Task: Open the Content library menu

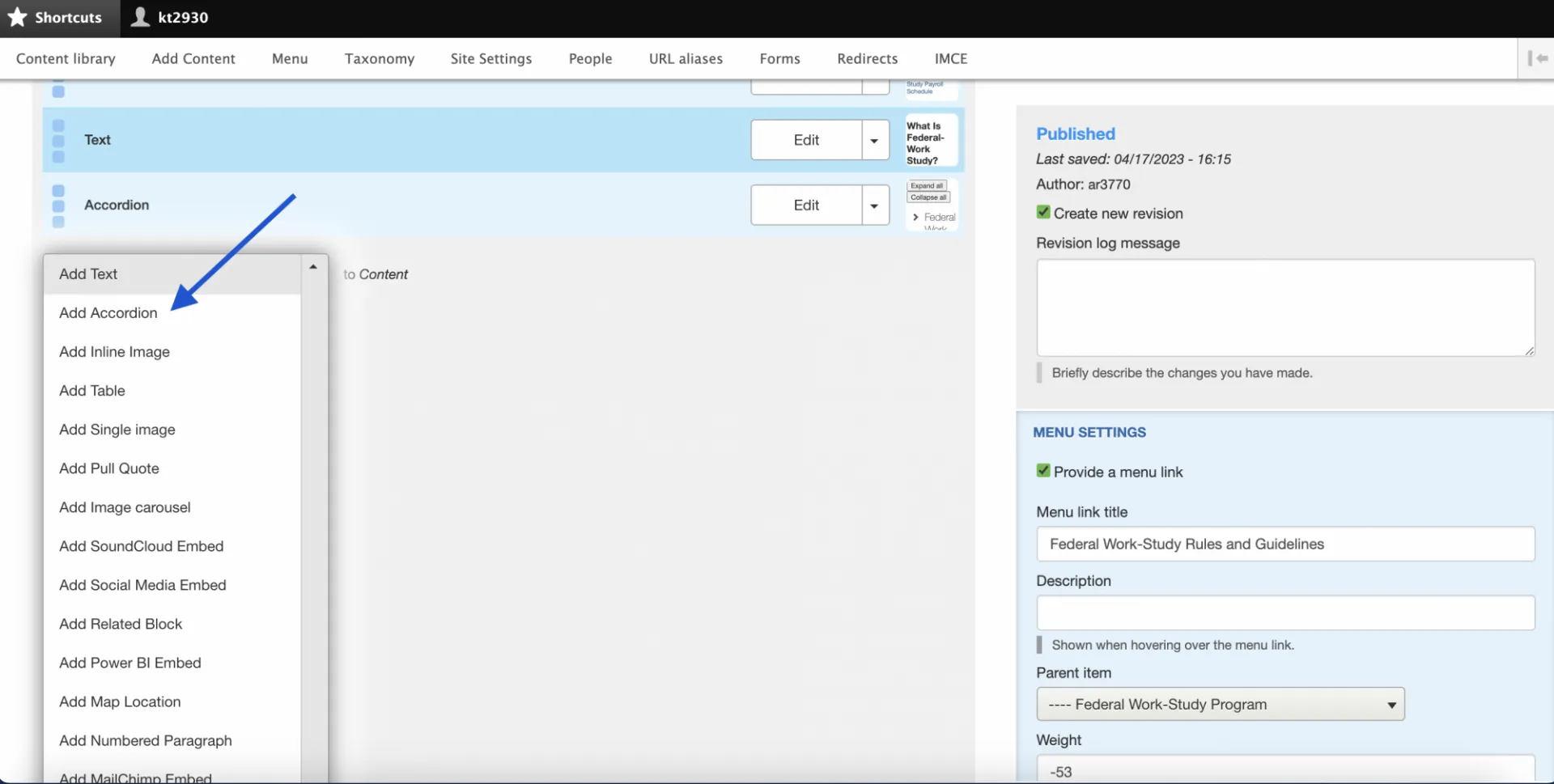Action: pyautogui.click(x=66, y=58)
